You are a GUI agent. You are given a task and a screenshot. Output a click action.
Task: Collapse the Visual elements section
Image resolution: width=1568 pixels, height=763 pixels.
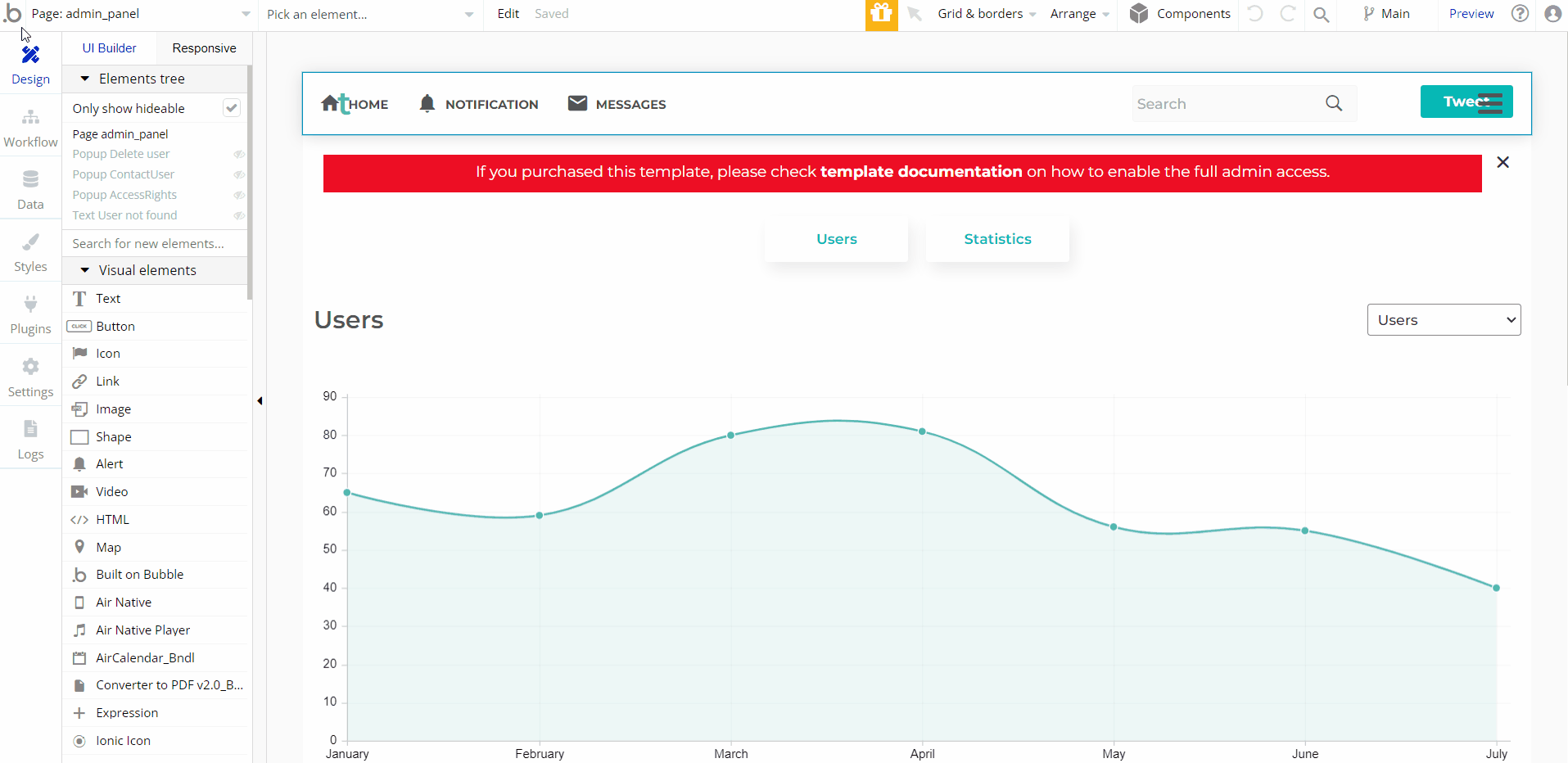pyautogui.click(x=84, y=270)
